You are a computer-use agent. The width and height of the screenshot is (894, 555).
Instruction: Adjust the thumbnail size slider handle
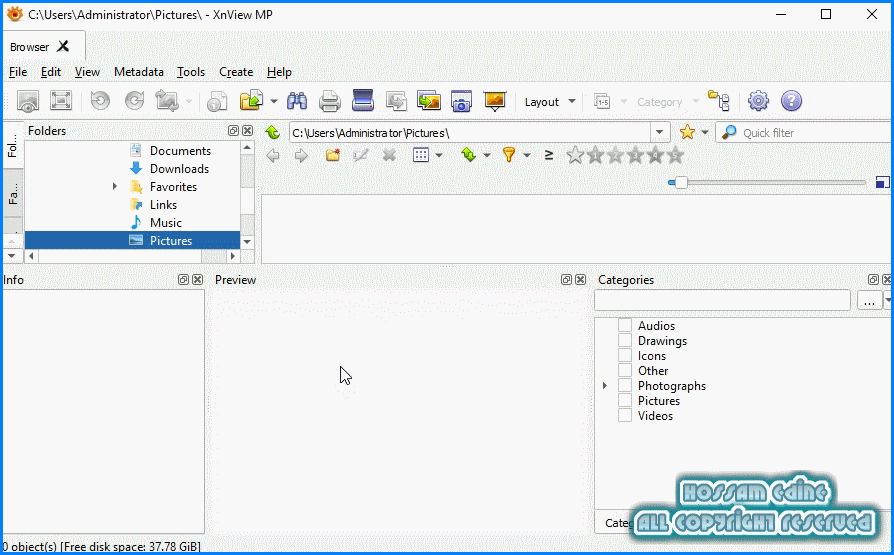(681, 183)
